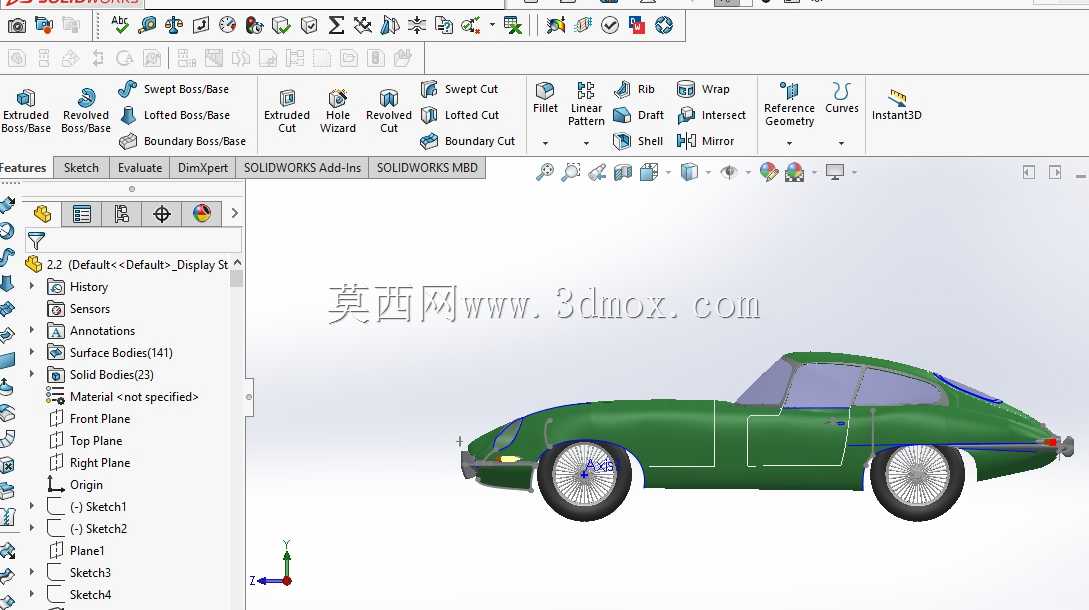Toggle Instant3D
1089x610 pixels.
pyautogui.click(x=897, y=104)
